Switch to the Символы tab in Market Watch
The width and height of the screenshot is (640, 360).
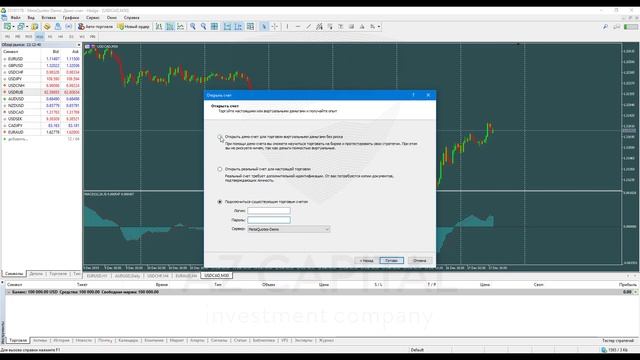[14, 273]
